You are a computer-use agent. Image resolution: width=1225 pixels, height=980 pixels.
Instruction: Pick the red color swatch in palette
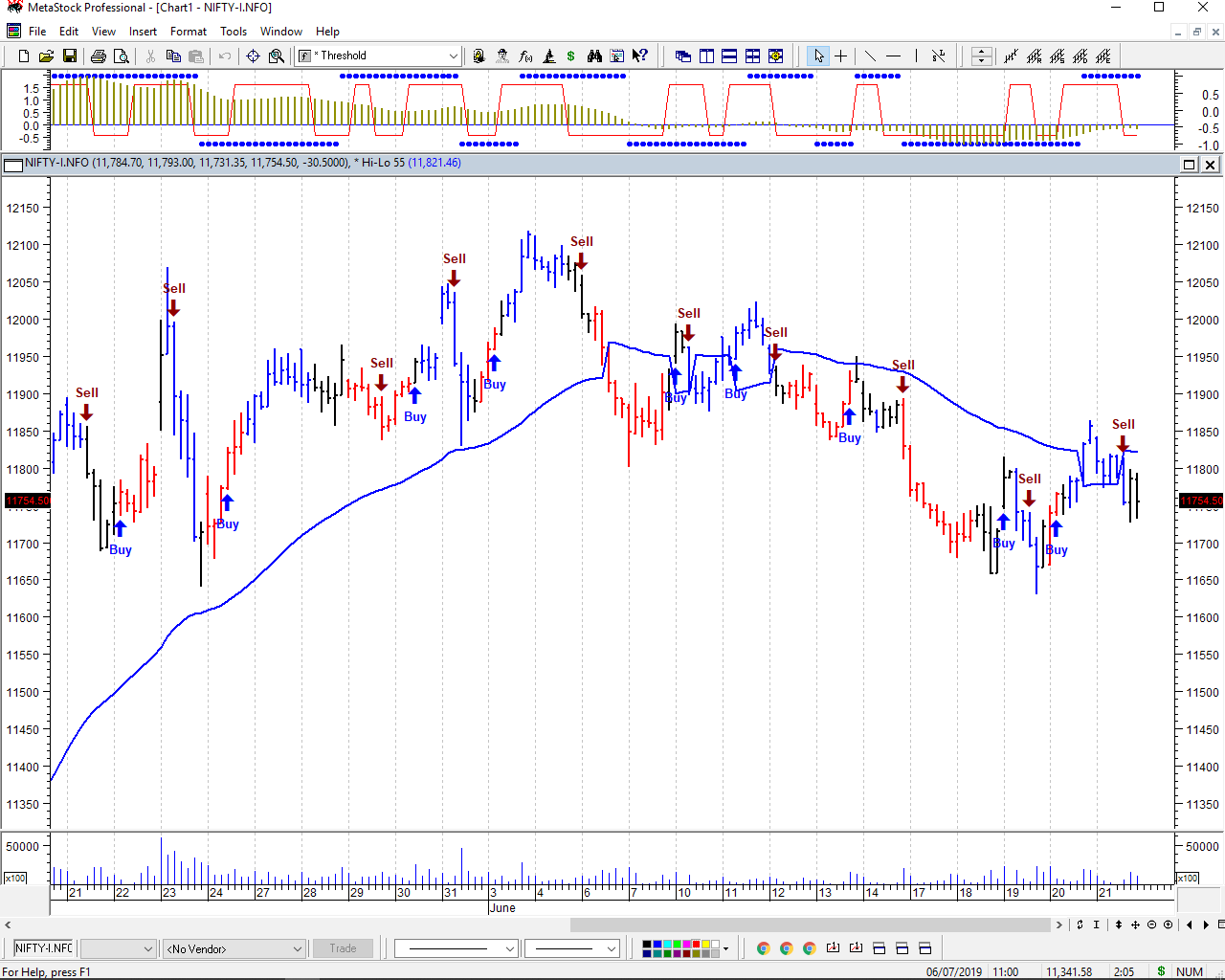pos(698,945)
